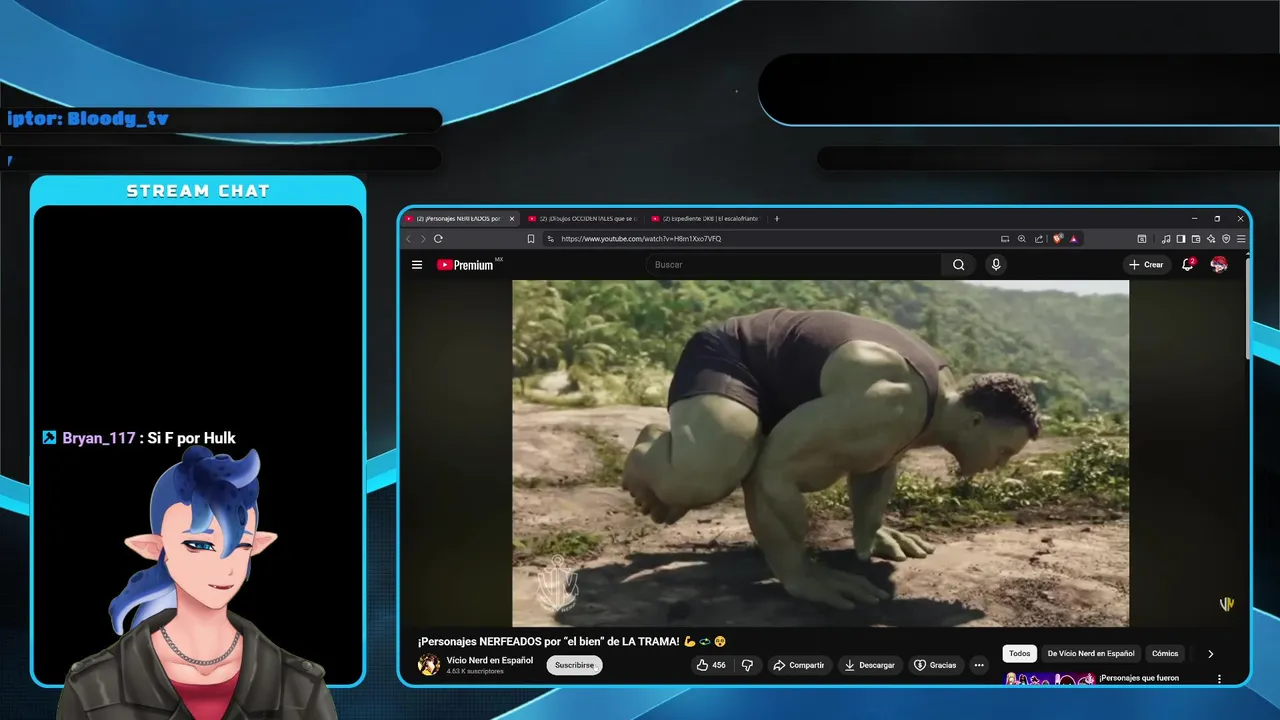Open the browser main menu

tap(1241, 239)
